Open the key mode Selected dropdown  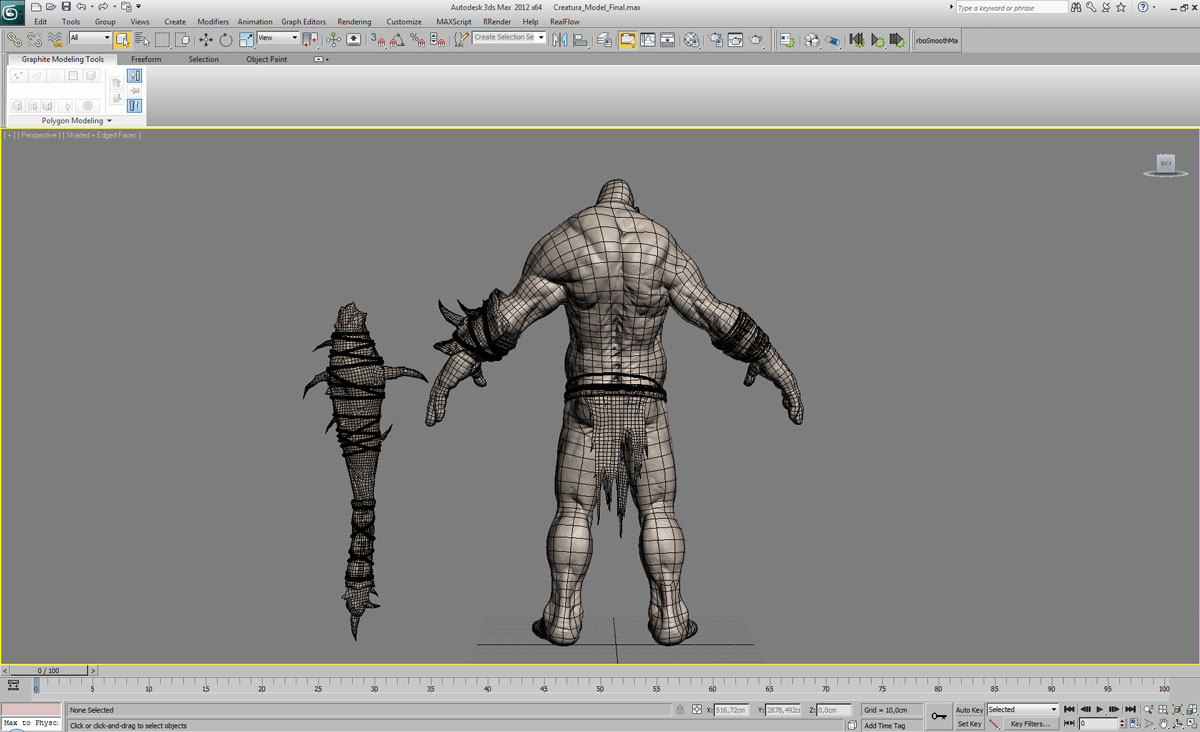pyautogui.click(x=1022, y=710)
